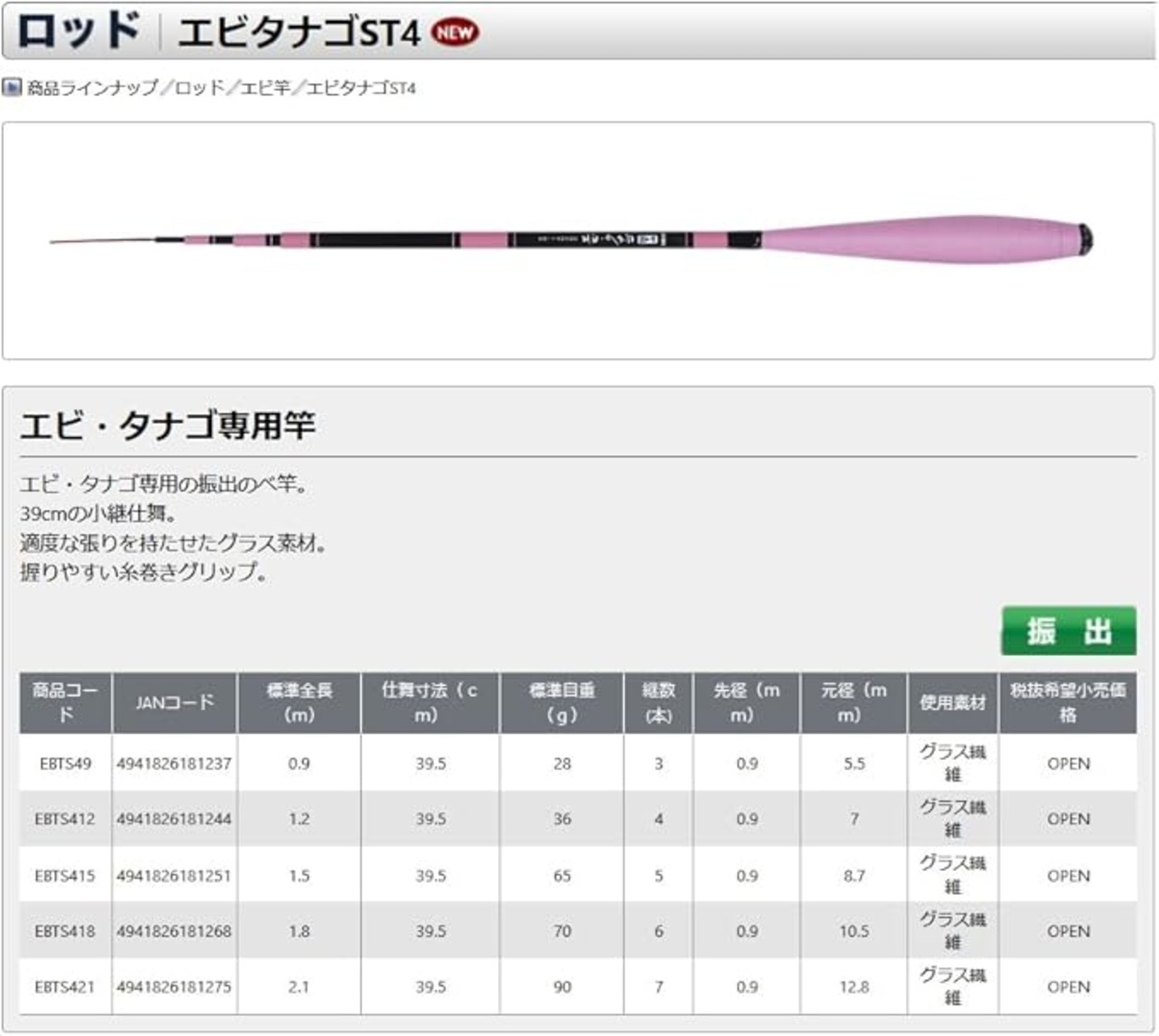The height and width of the screenshot is (1036, 1159).
Task: Open 商品ラインナップ breadcrumb link
Action: tap(91, 88)
